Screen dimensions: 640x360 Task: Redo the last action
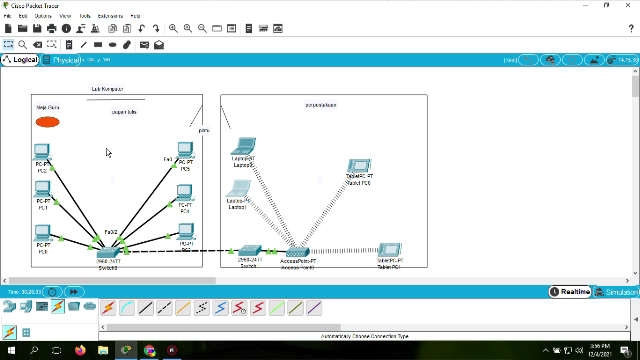click(x=156, y=28)
